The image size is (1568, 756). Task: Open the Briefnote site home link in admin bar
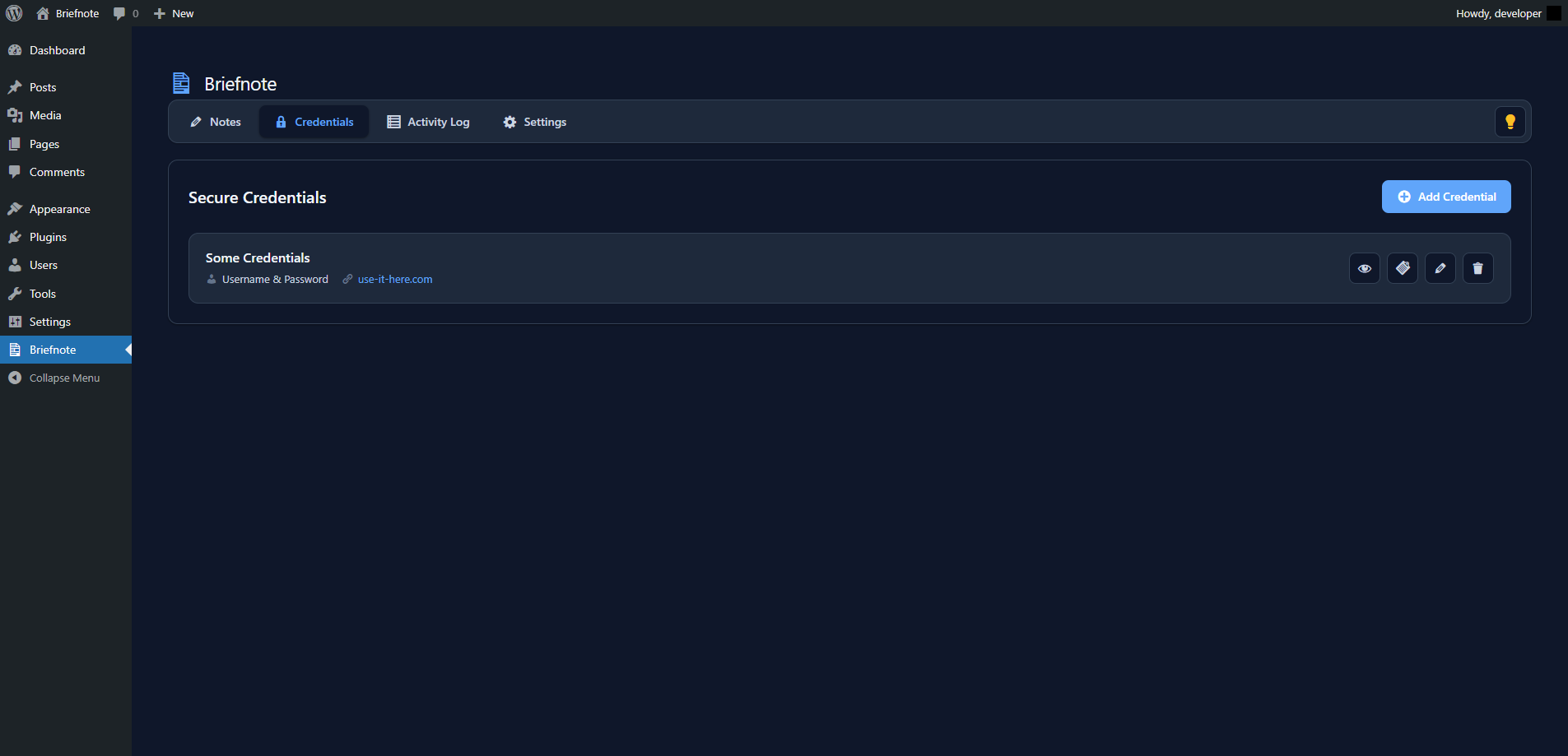coord(67,13)
